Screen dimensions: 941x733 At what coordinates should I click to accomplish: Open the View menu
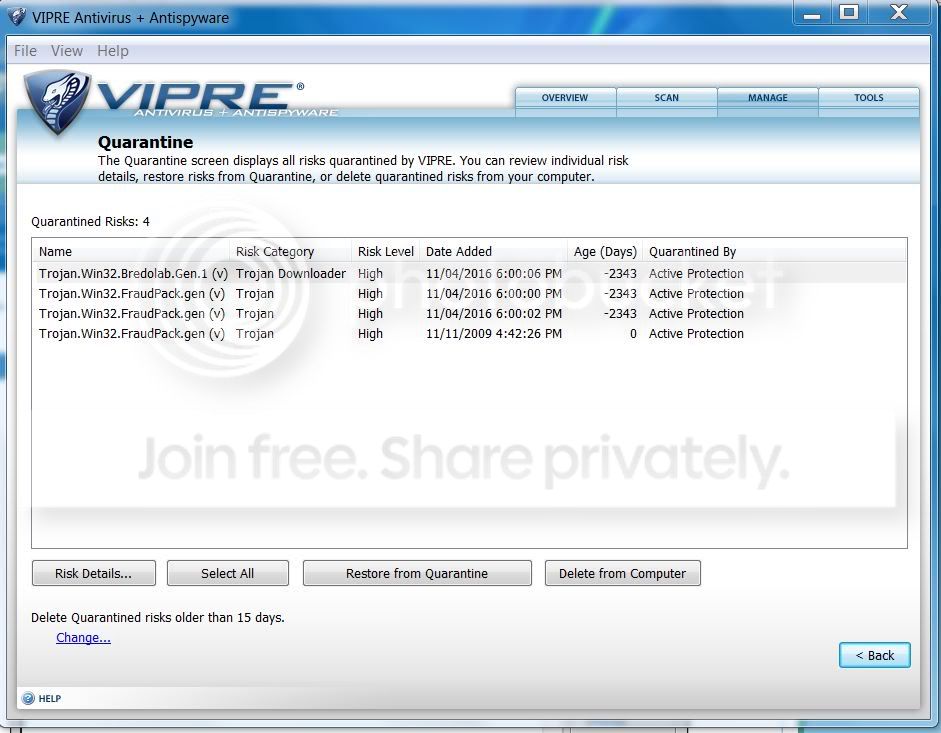coord(67,51)
